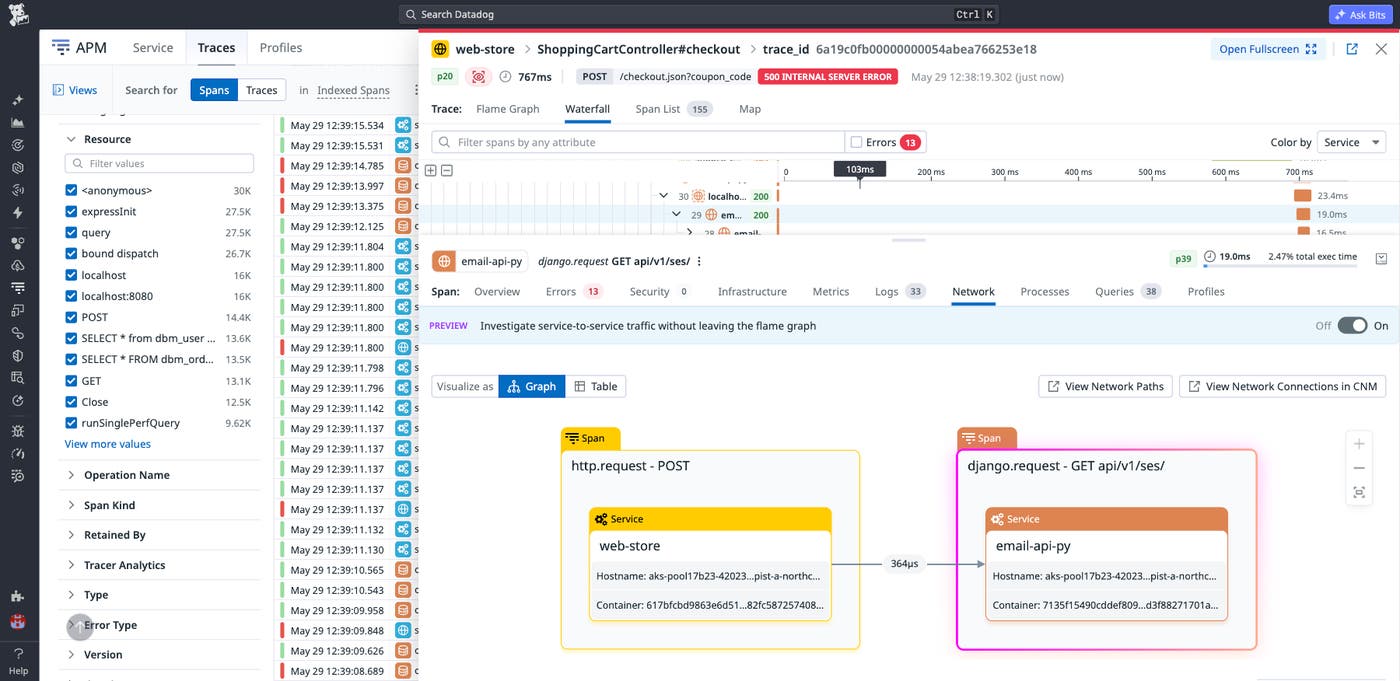Expand the Version facet
1400x681 pixels.
[71, 655]
